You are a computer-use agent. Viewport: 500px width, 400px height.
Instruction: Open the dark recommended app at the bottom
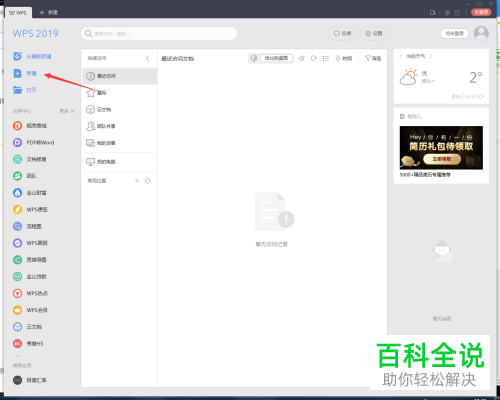[x=30, y=380]
